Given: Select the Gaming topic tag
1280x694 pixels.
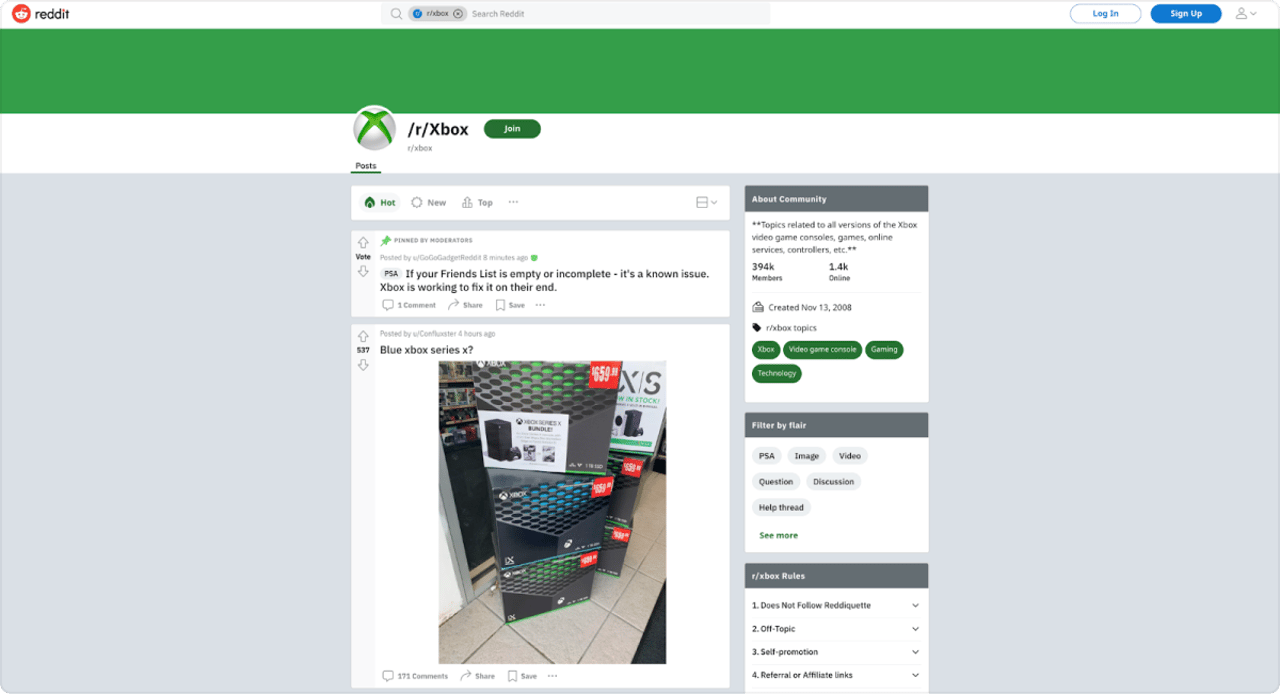Looking at the screenshot, I should pyautogui.click(x=884, y=349).
